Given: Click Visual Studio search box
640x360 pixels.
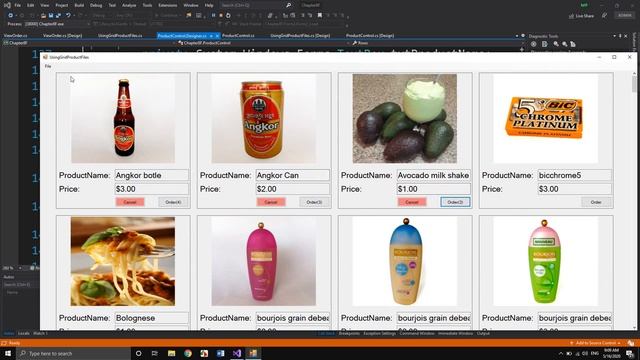Looking at the screenshot, I should [x=255, y=5].
